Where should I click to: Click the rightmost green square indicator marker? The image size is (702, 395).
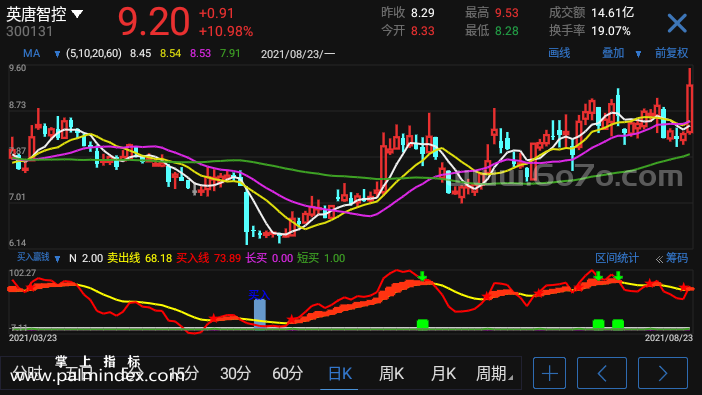coord(618,324)
